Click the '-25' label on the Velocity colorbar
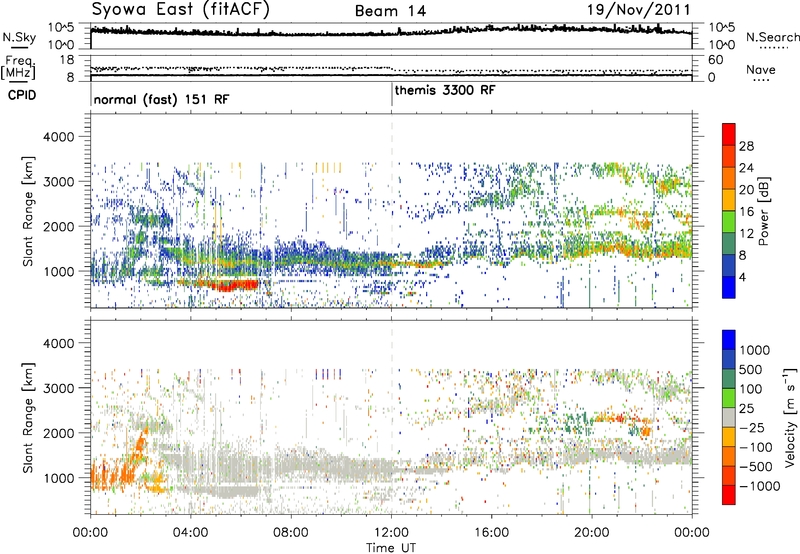Screen dimensions: 800x554 pyautogui.click(x=752, y=428)
